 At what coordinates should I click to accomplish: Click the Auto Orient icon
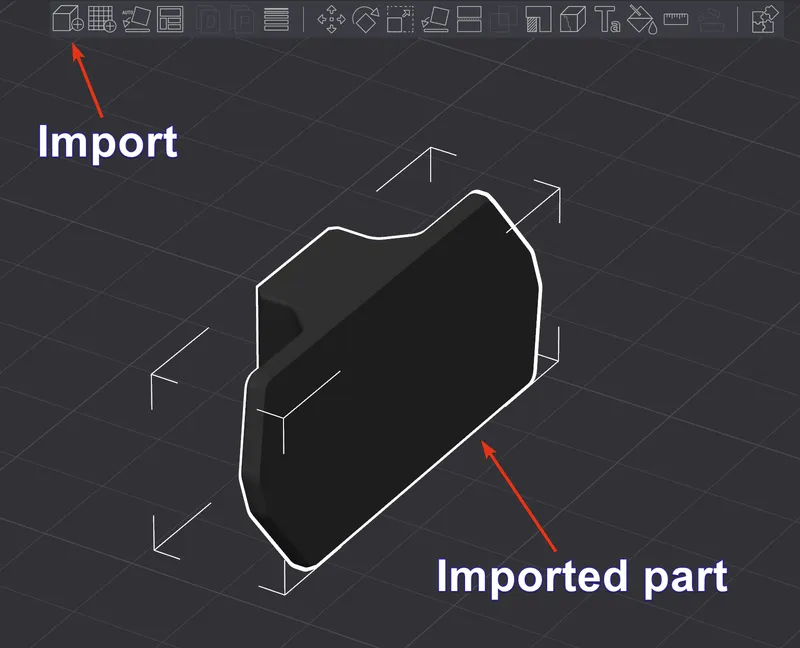point(136,19)
